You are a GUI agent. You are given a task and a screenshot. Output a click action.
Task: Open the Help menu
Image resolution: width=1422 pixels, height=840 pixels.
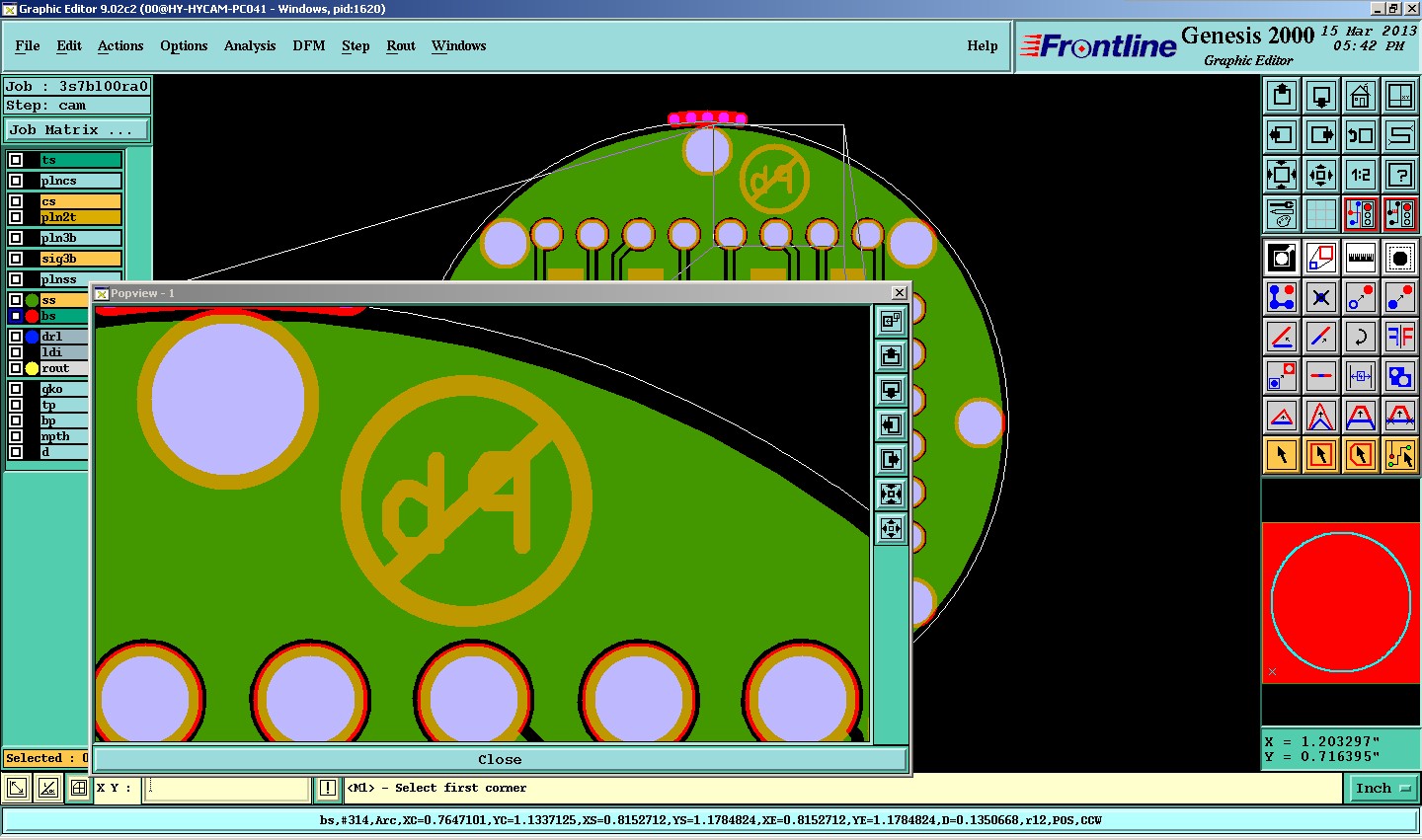click(983, 45)
